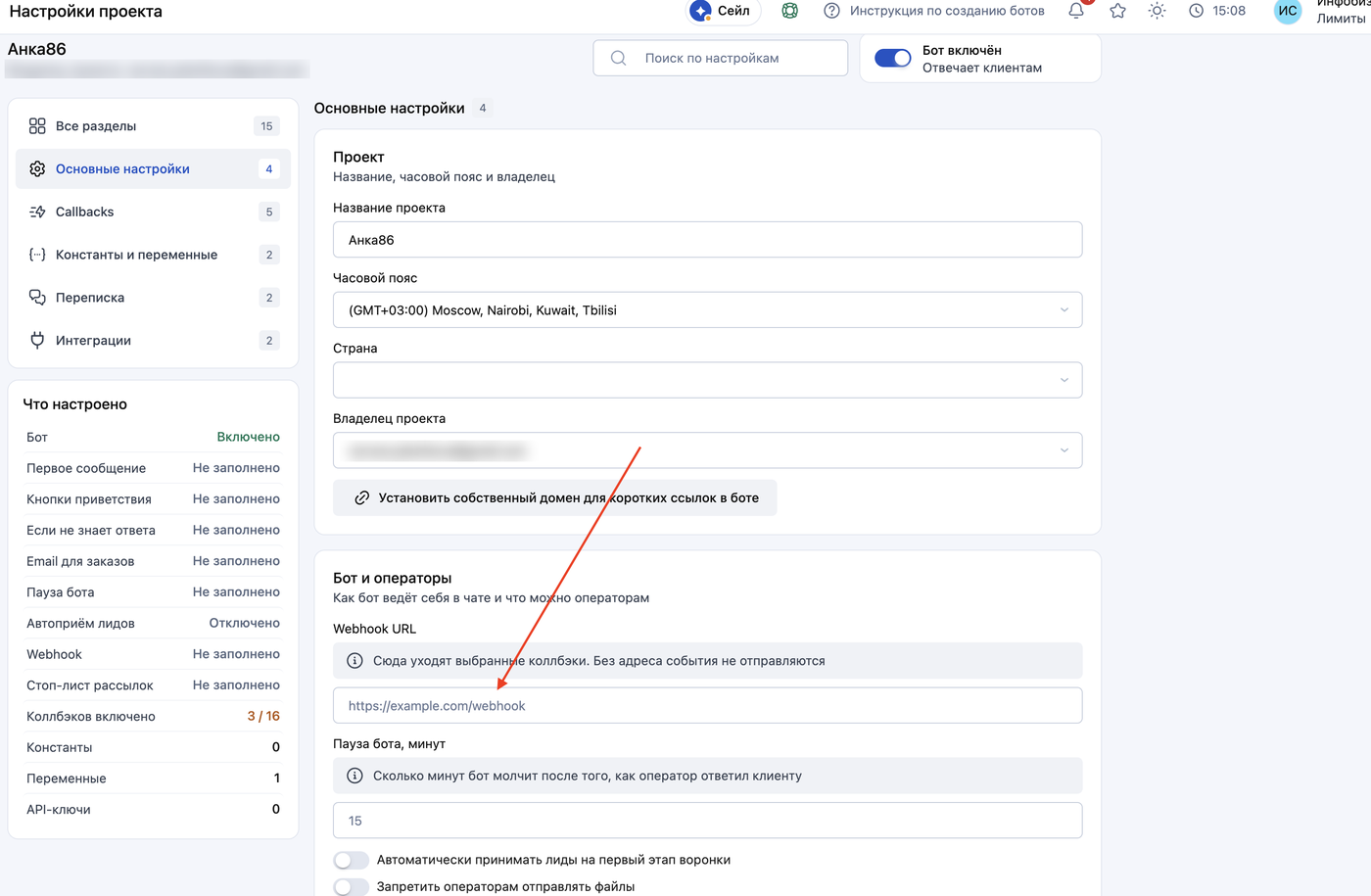
Task: Open the Часовой пояс dropdown
Action: 707,309
